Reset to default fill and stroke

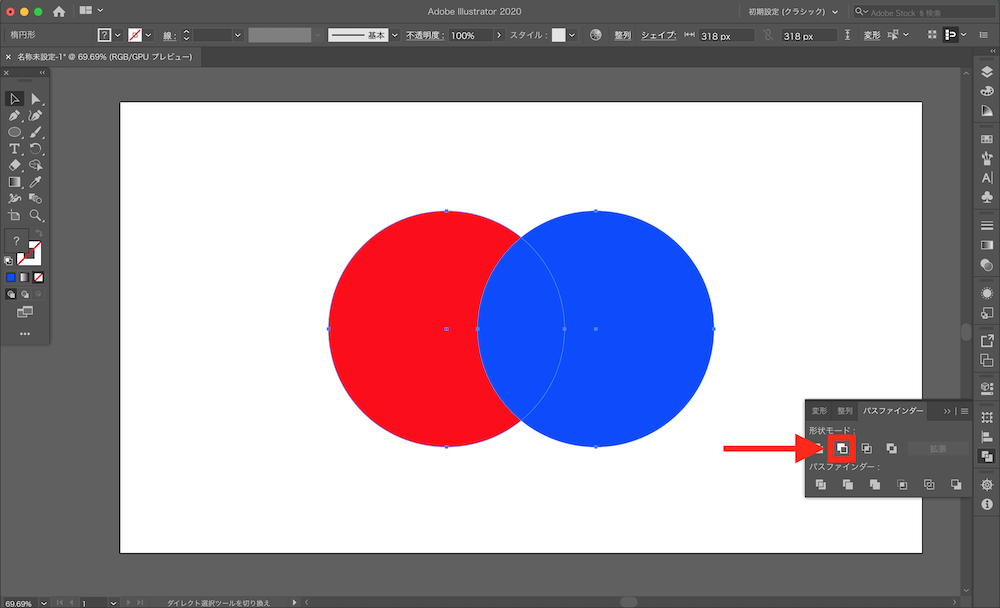tap(8, 261)
